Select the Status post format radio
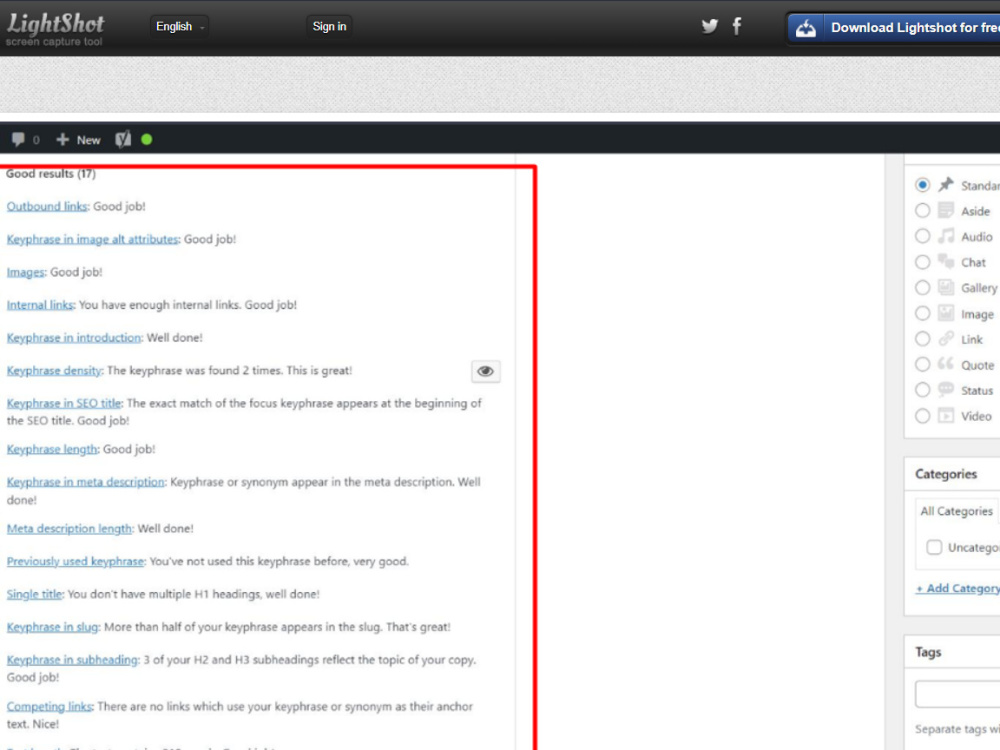 click(x=922, y=390)
